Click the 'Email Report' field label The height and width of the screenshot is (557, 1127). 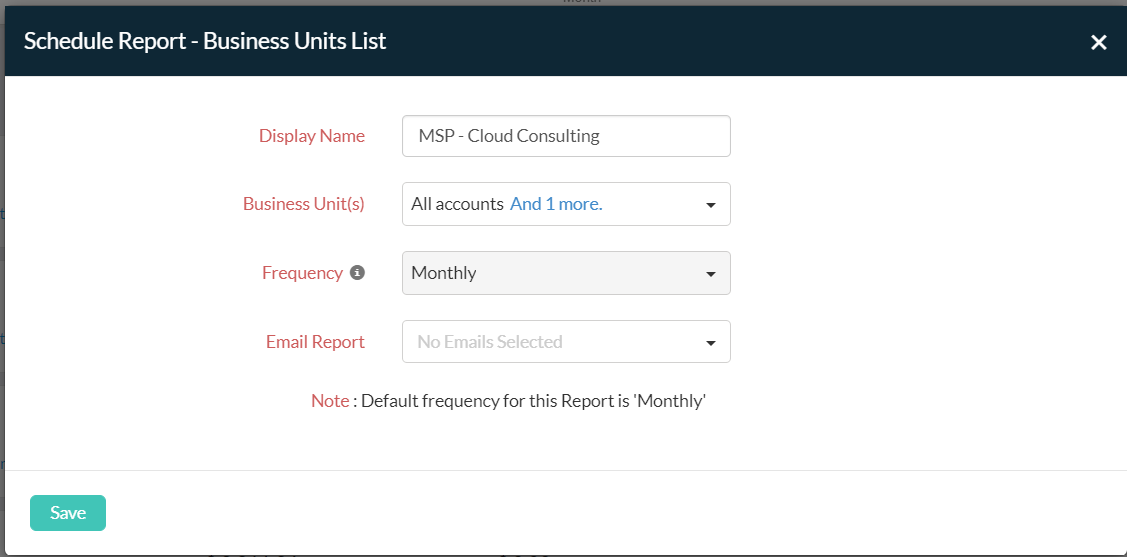tap(315, 342)
